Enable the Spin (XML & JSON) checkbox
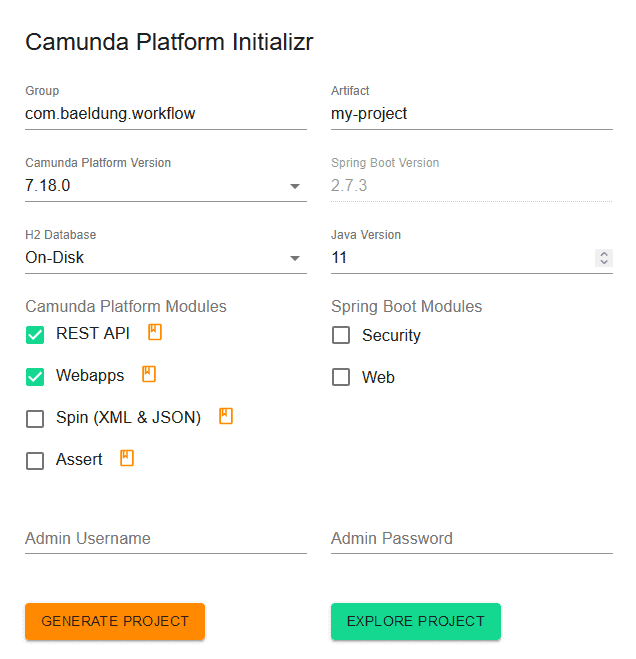Screen dimensions: 636x659 coord(35,419)
